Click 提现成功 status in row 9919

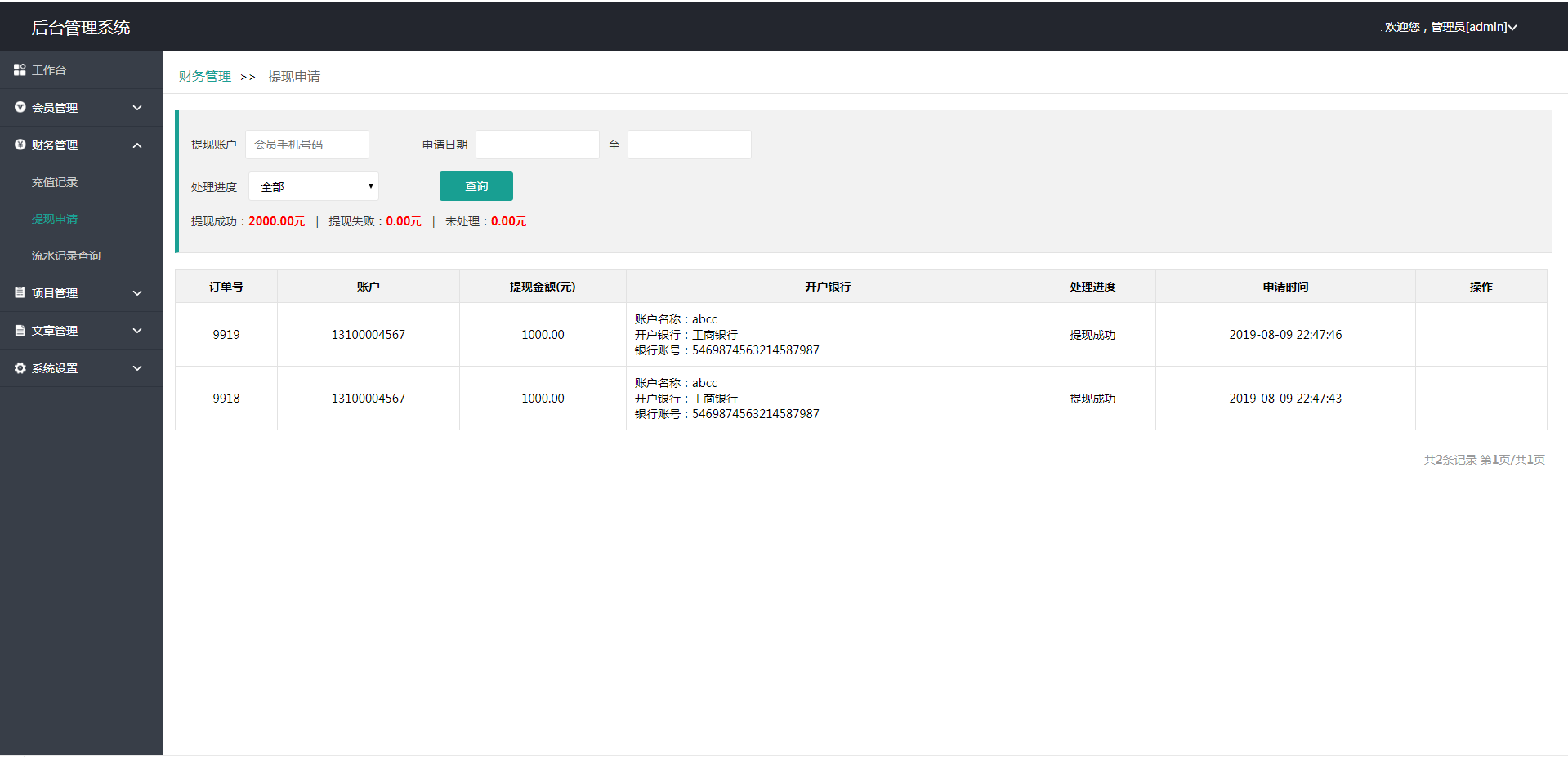(x=1092, y=335)
